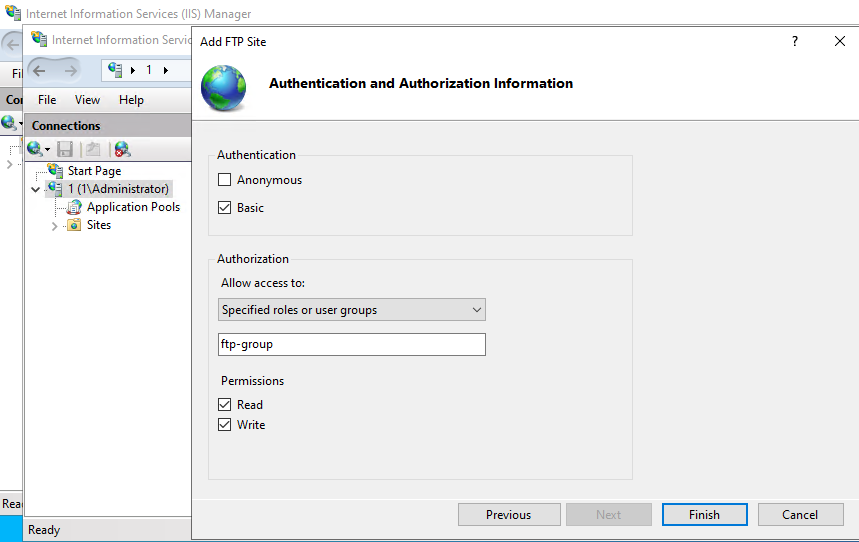
Task: Click the inner IIS Manager window title icon
Action: click(x=39, y=39)
